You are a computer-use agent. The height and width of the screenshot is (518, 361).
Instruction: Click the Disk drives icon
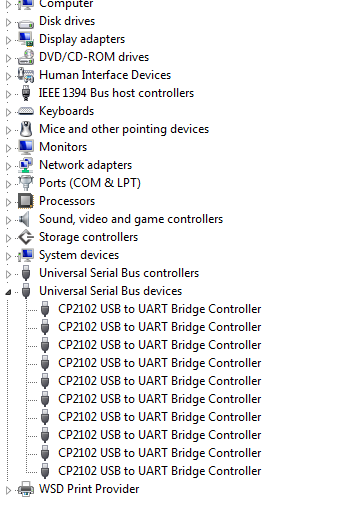click(x=26, y=24)
